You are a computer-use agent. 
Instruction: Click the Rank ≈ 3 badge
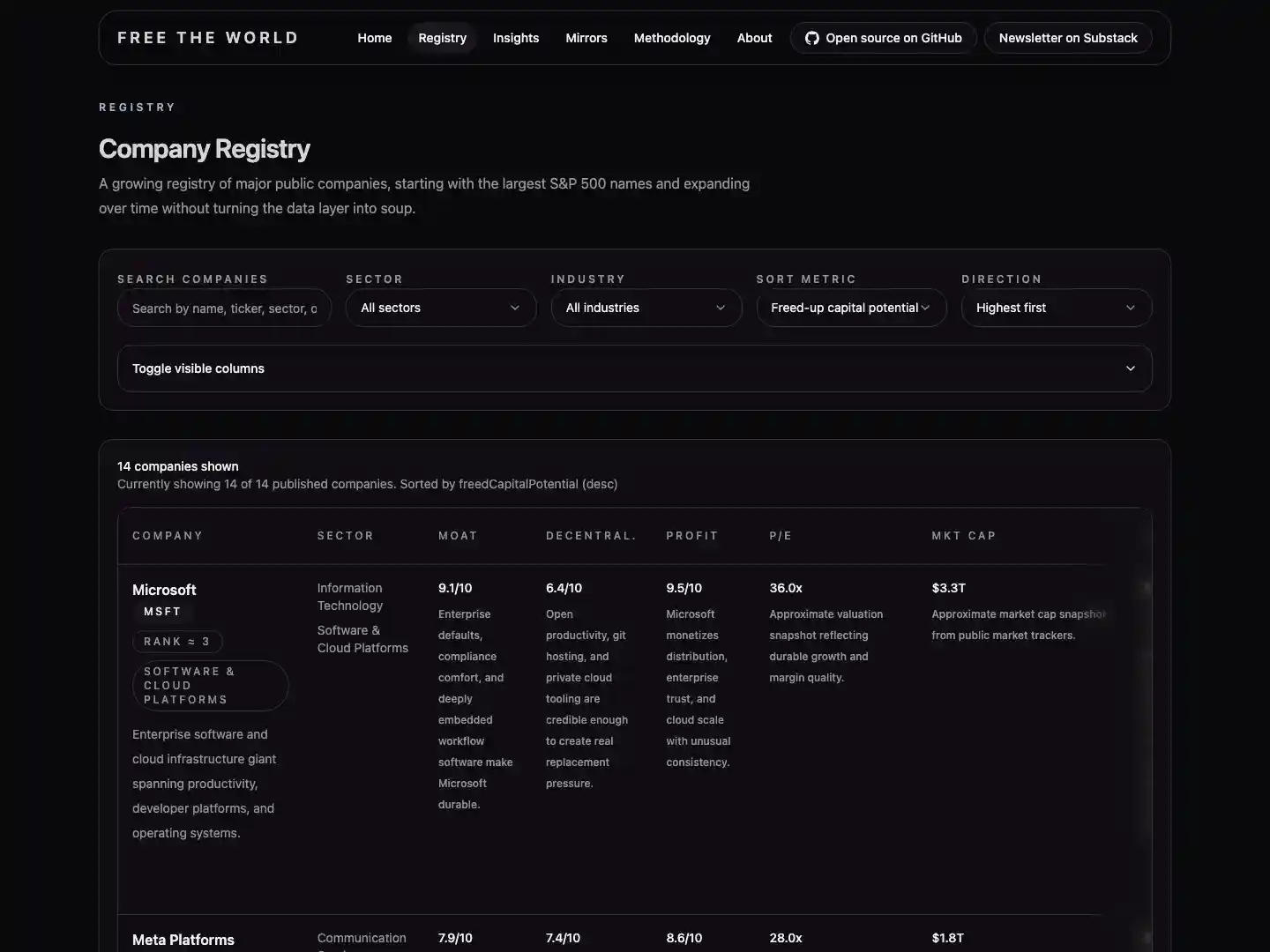pos(177,642)
